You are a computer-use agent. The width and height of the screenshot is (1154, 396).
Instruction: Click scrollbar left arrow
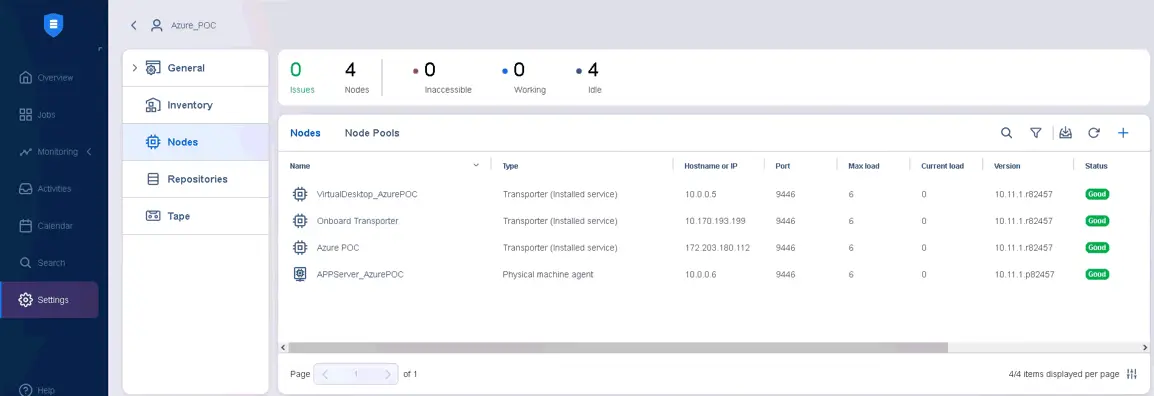click(x=283, y=347)
